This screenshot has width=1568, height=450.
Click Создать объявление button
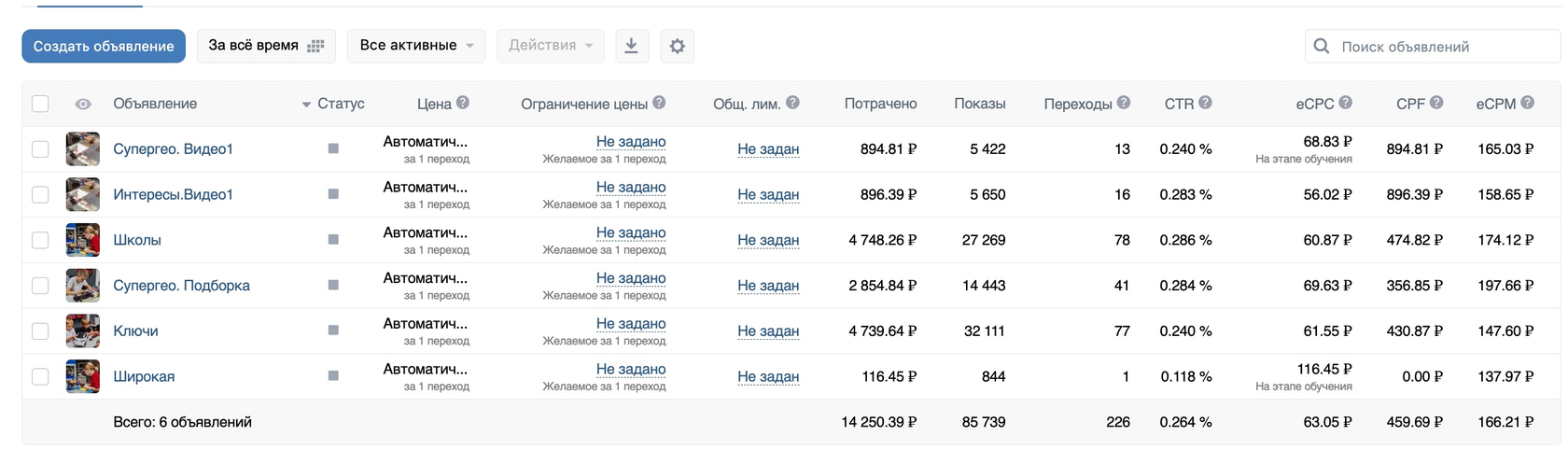(x=104, y=46)
